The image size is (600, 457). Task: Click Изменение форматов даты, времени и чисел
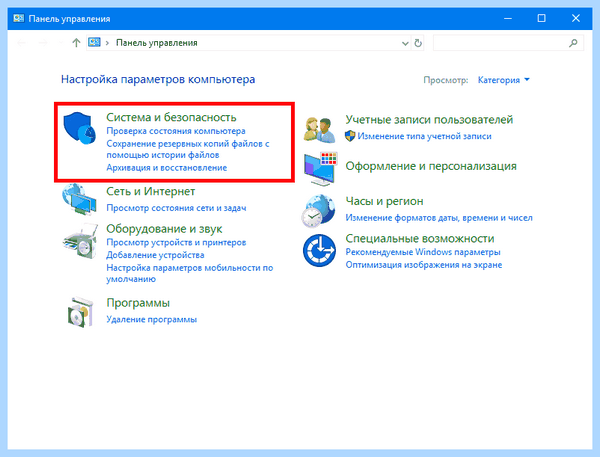439,218
